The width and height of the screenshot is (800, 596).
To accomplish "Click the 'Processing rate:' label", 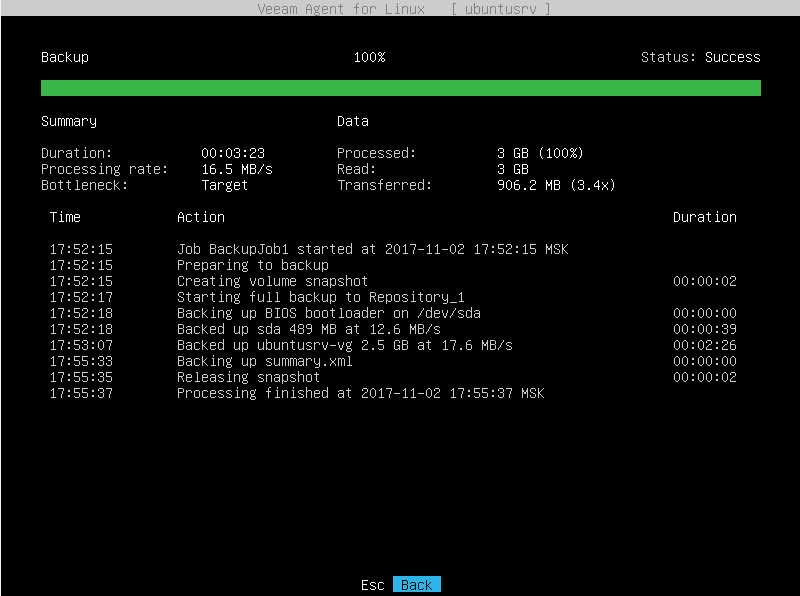I will click(x=104, y=169).
